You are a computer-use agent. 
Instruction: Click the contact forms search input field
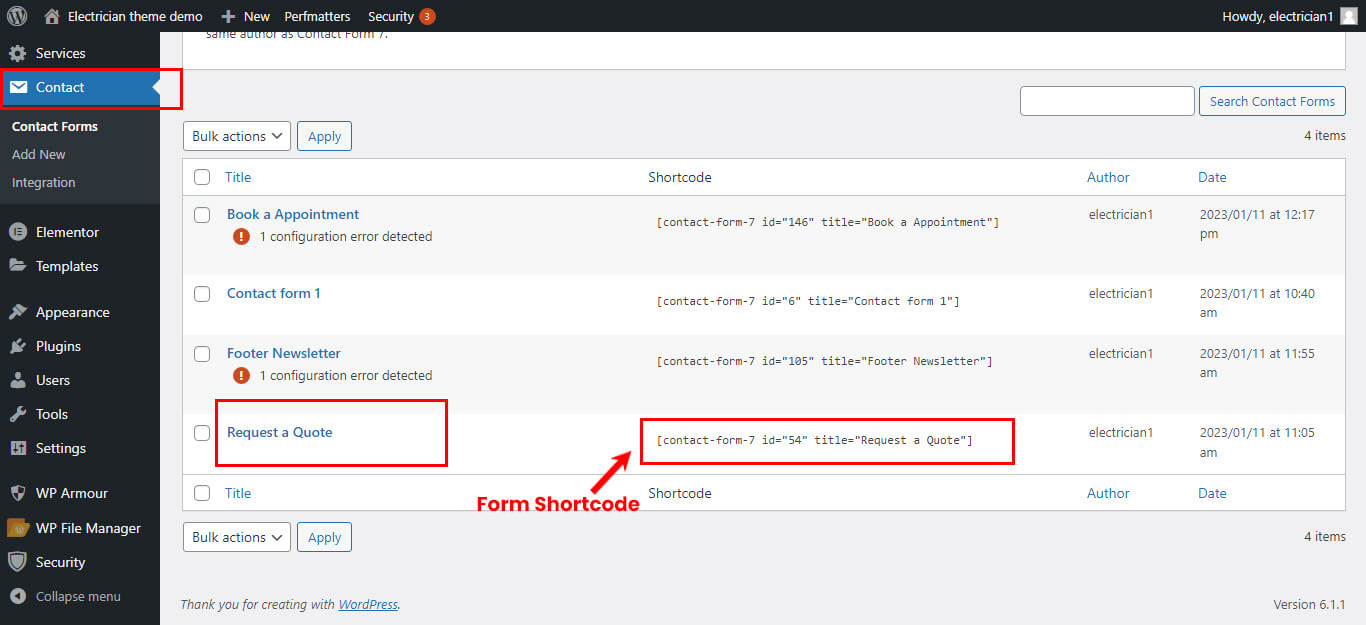coord(1107,101)
